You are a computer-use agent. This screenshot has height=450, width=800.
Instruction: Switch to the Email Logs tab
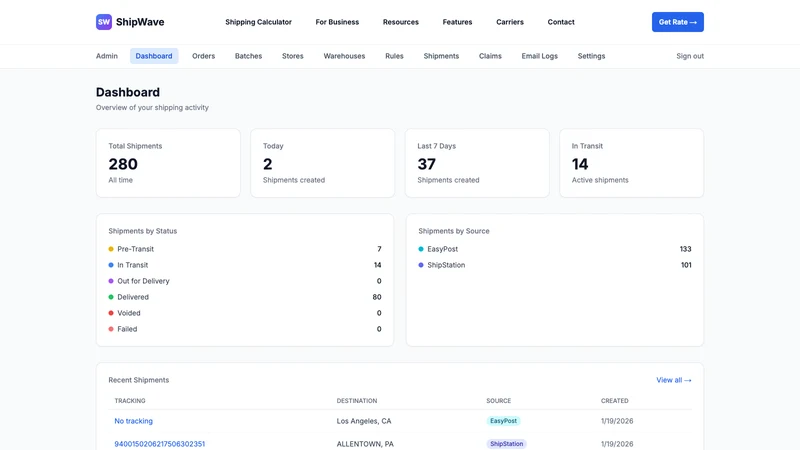(539, 56)
